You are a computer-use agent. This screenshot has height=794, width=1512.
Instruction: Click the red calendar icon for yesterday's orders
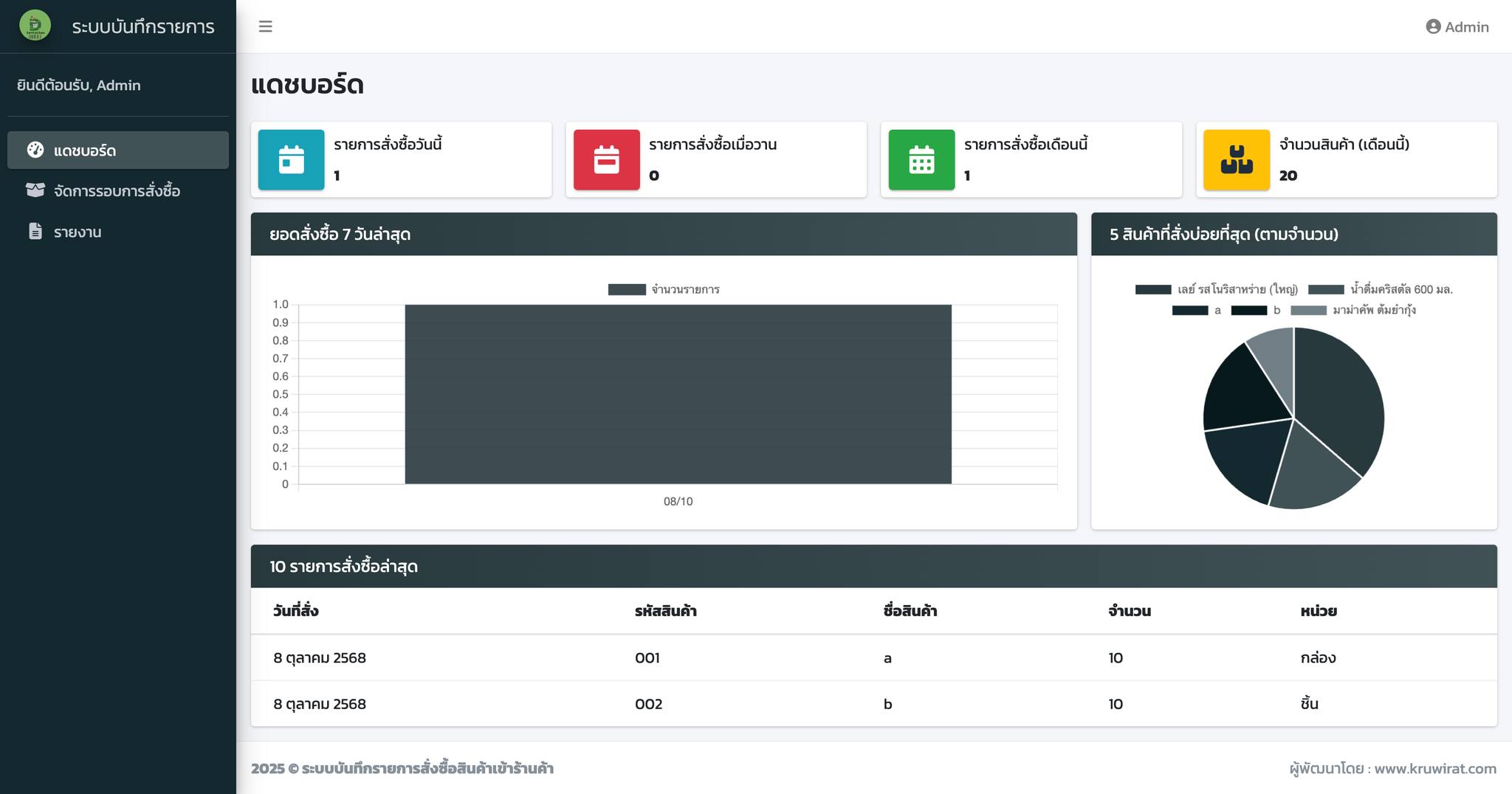606,160
